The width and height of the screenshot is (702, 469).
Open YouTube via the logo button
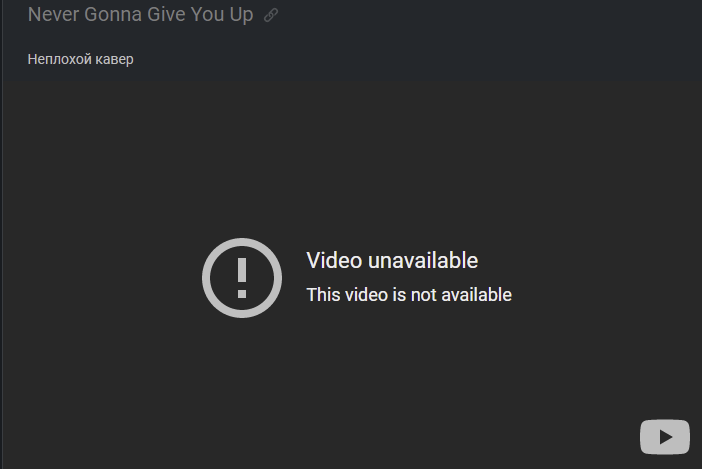[x=664, y=437]
